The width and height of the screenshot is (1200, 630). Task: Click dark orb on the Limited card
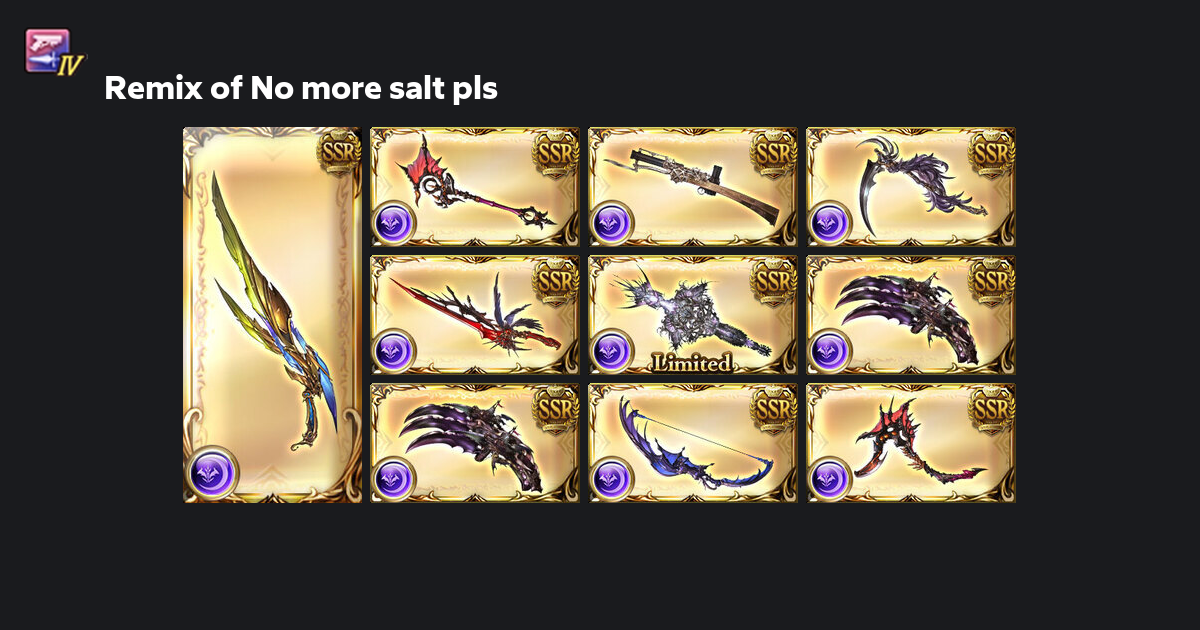(611, 351)
